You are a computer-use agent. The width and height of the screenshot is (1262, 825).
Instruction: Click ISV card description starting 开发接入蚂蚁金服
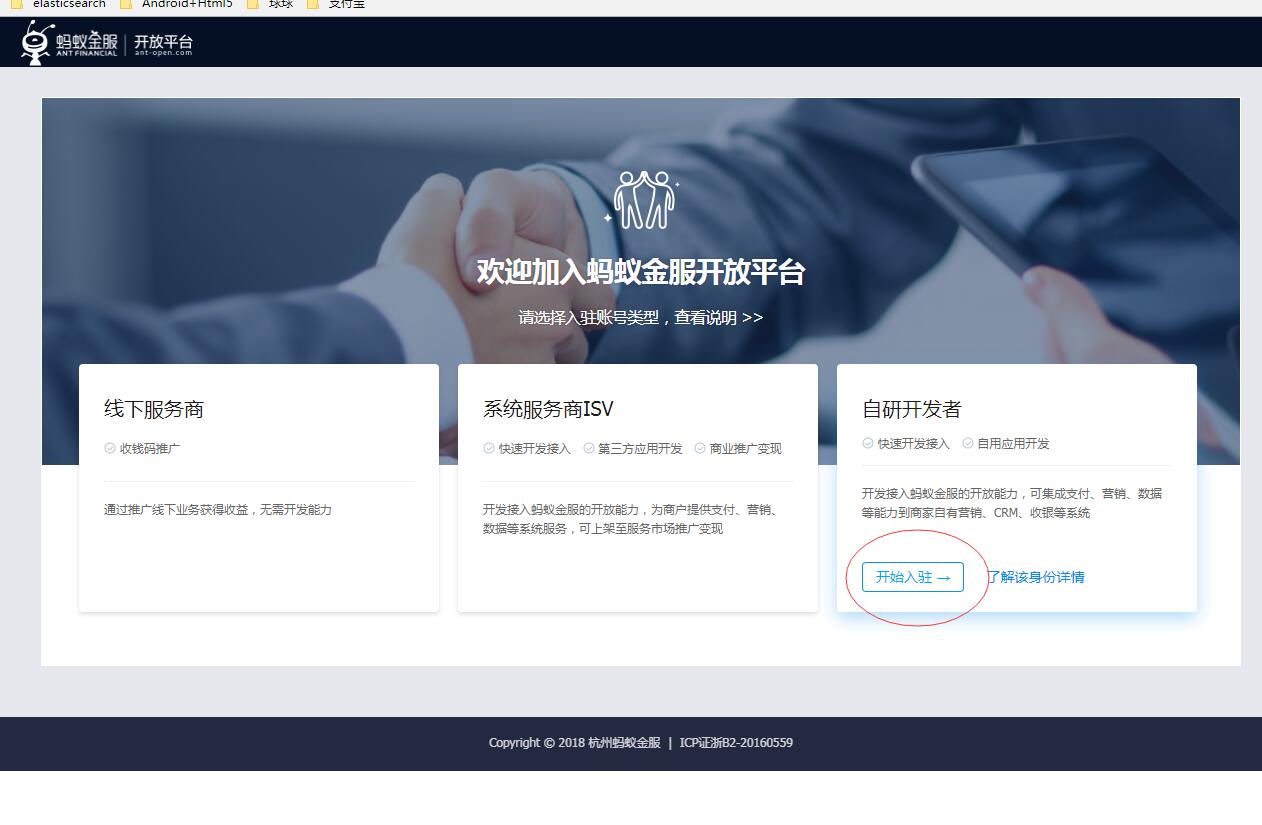tap(631, 519)
